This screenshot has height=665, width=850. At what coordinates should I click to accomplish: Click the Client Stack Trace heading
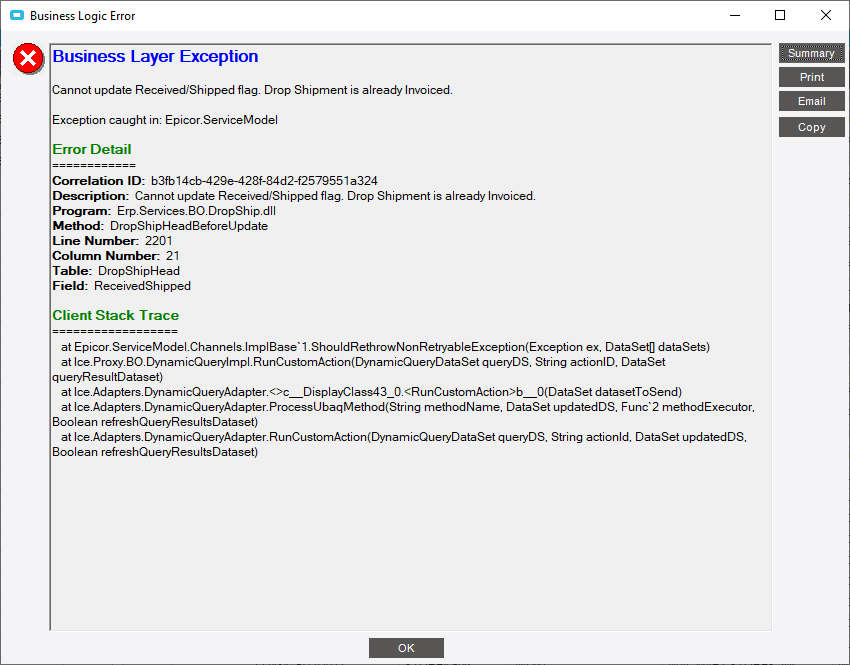115,315
